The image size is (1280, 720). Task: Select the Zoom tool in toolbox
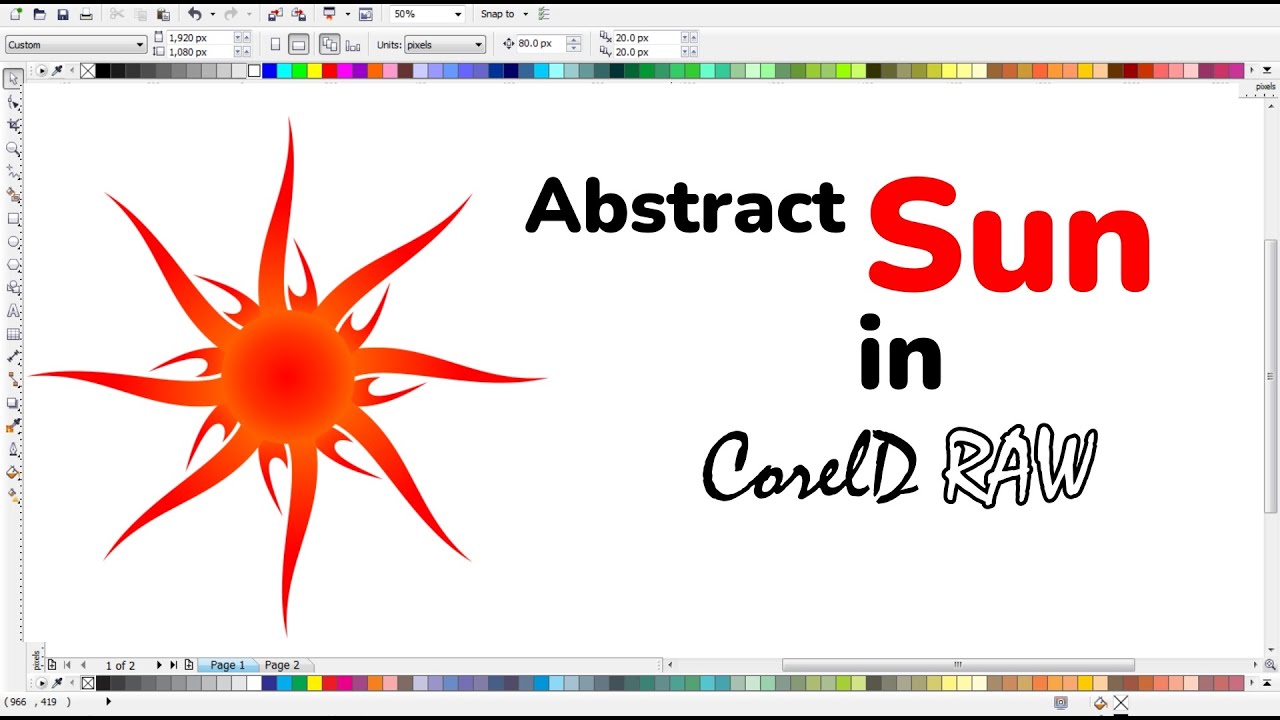click(13, 148)
